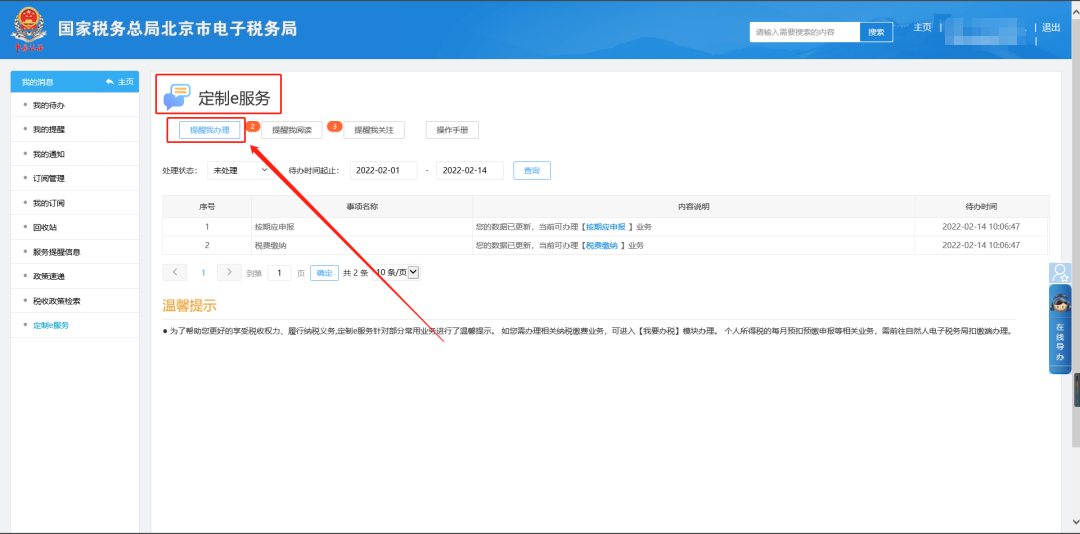This screenshot has height=534, width=1080.
Task: Go to previous page arrow
Action: (174, 272)
